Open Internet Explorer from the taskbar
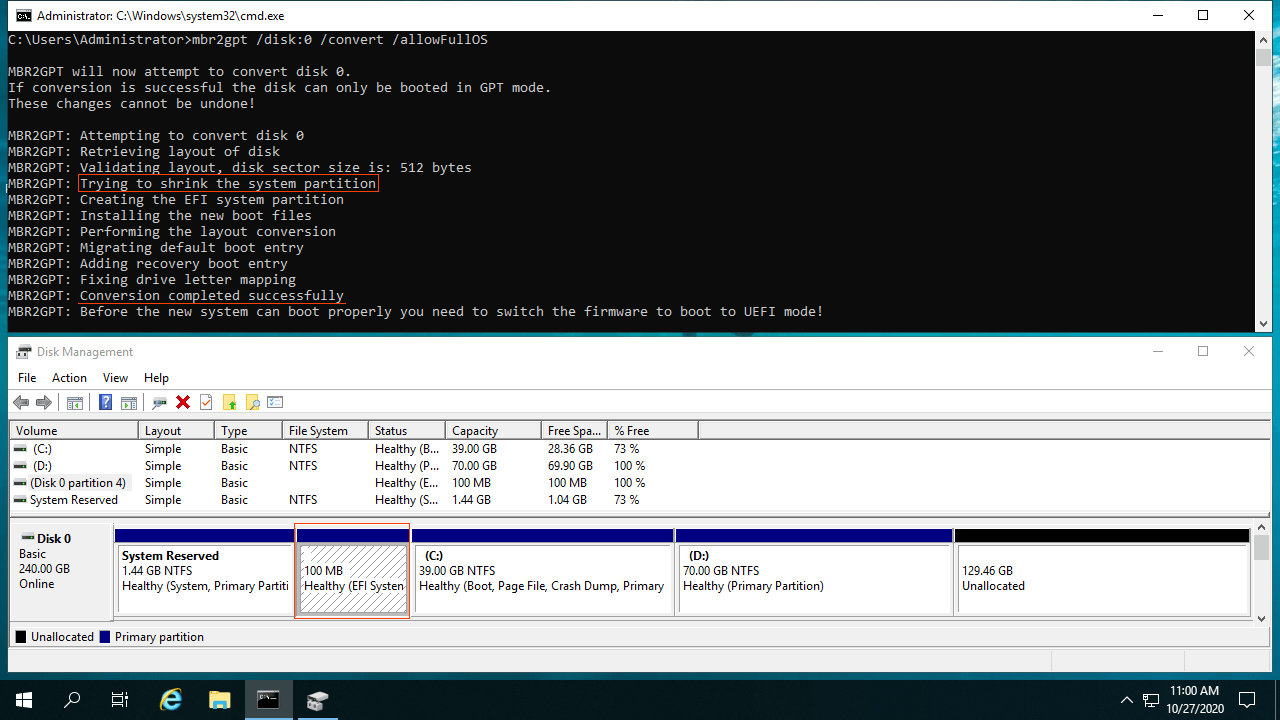Viewport: 1280px width, 720px height. click(171, 700)
